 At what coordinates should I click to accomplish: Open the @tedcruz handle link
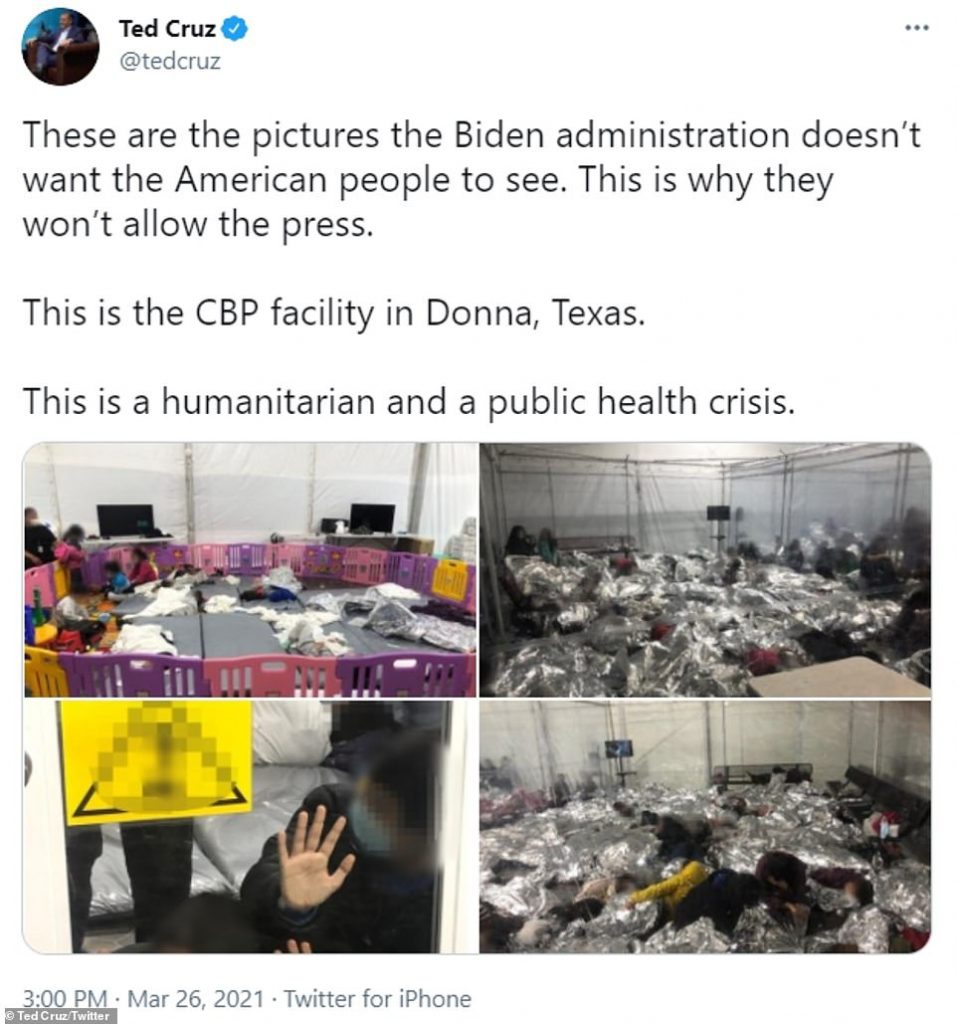pyautogui.click(x=170, y=61)
